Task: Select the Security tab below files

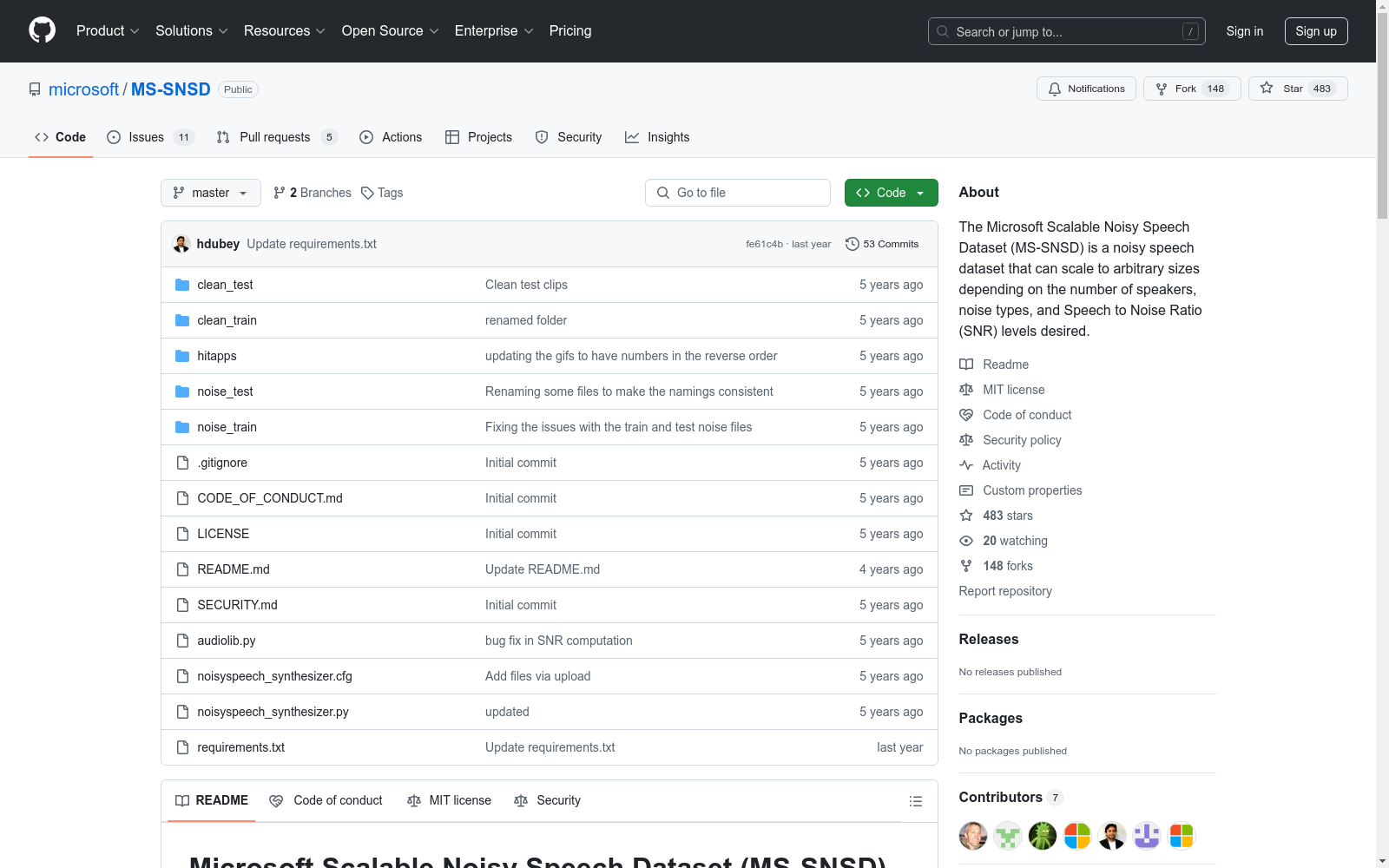Action: 547,800
